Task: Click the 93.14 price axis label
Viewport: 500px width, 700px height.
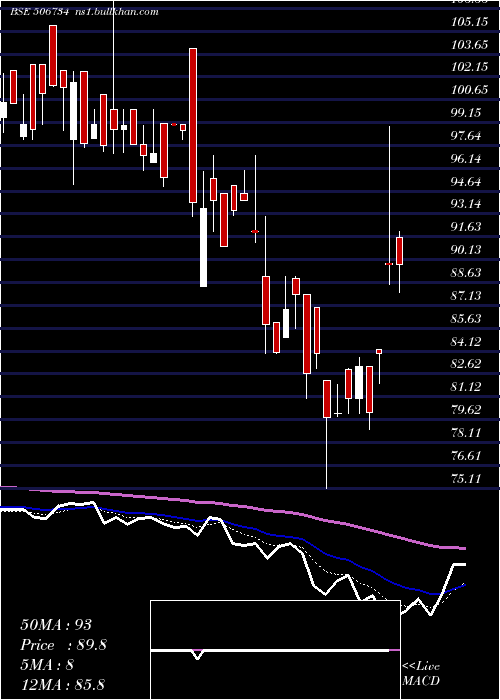Action: coord(467,204)
